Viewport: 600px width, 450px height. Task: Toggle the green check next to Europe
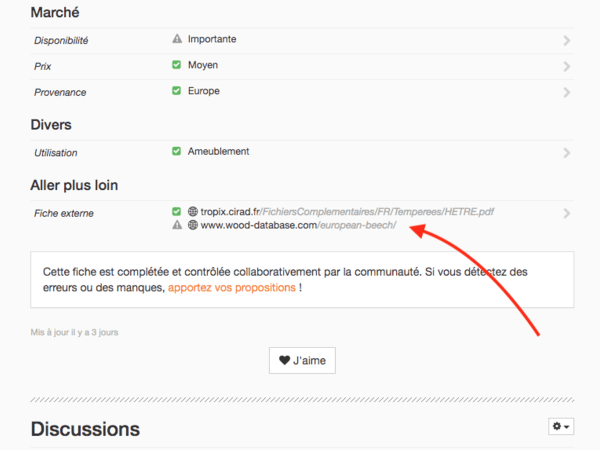click(x=177, y=91)
